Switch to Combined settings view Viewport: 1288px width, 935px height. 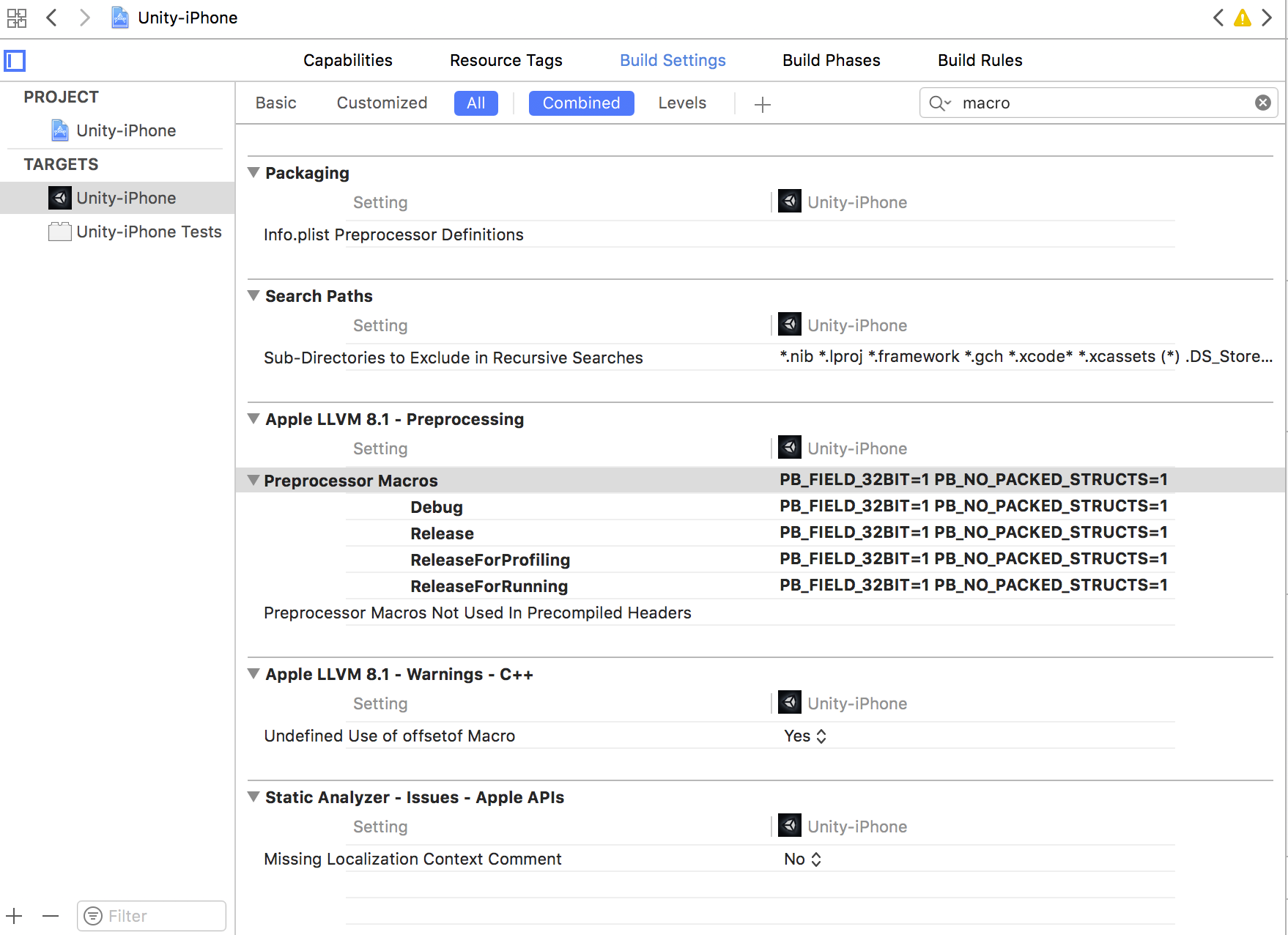click(x=582, y=103)
